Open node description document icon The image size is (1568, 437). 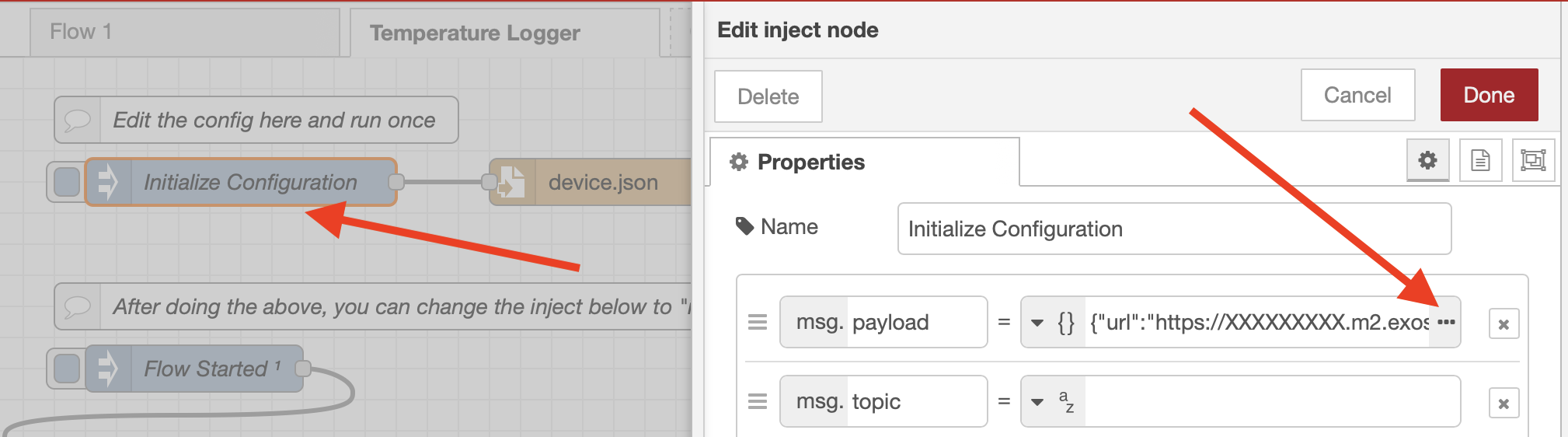[1480, 161]
